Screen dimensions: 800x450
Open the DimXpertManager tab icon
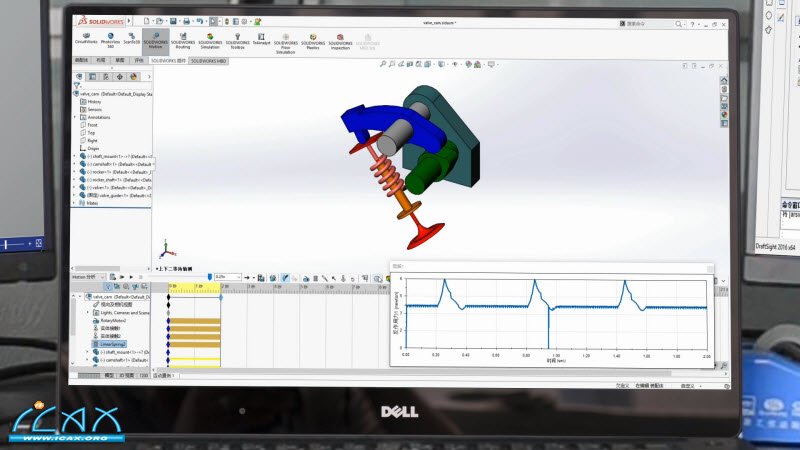coord(119,77)
